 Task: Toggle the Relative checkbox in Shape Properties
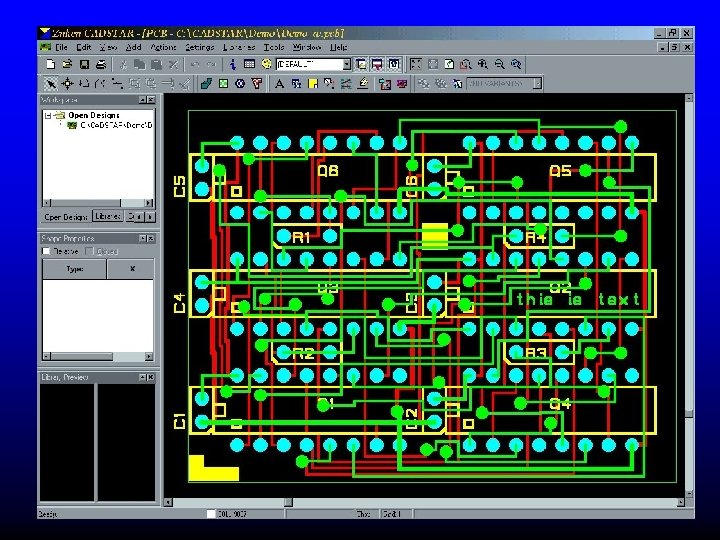click(x=46, y=251)
